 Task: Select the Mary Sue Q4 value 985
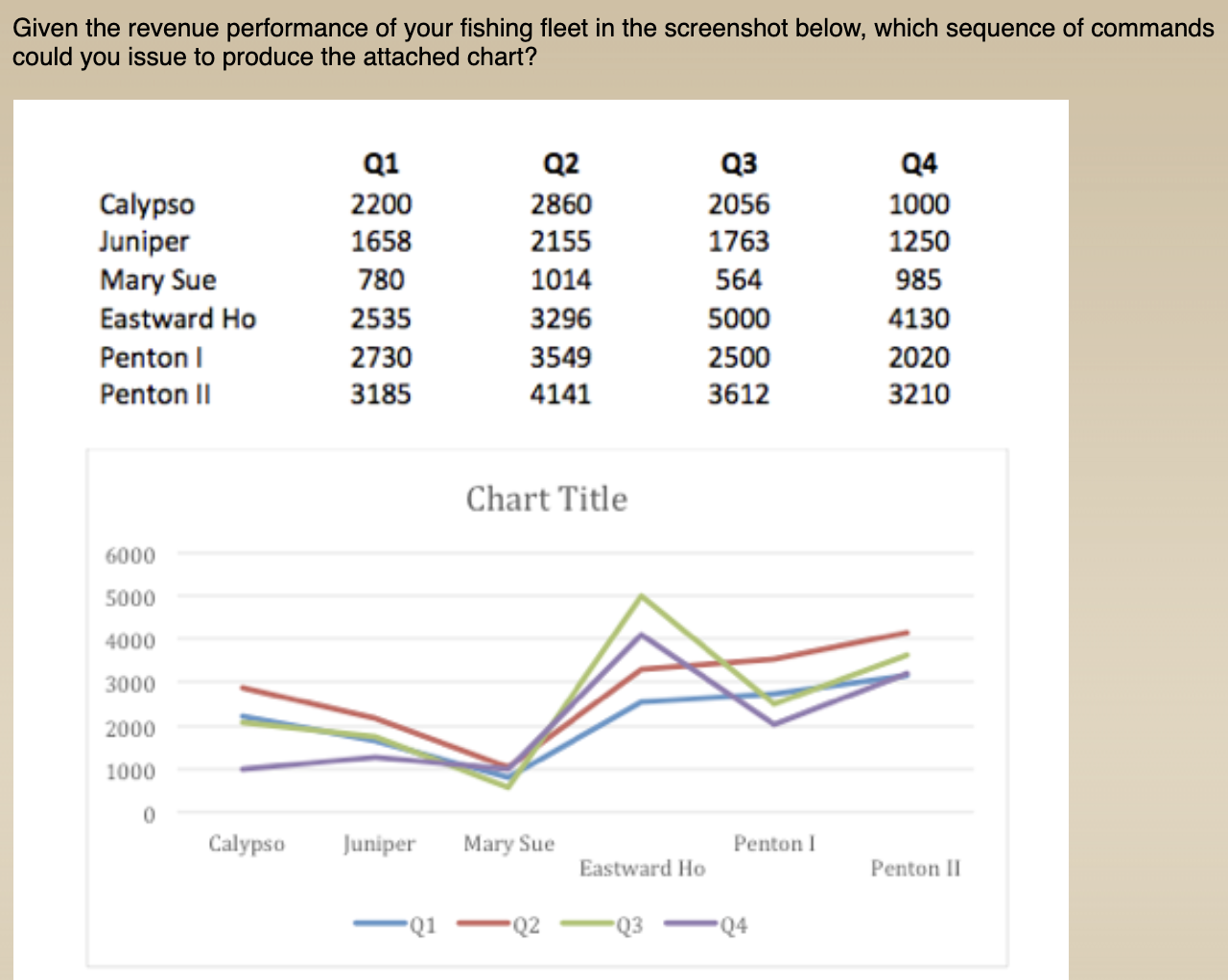(x=919, y=280)
